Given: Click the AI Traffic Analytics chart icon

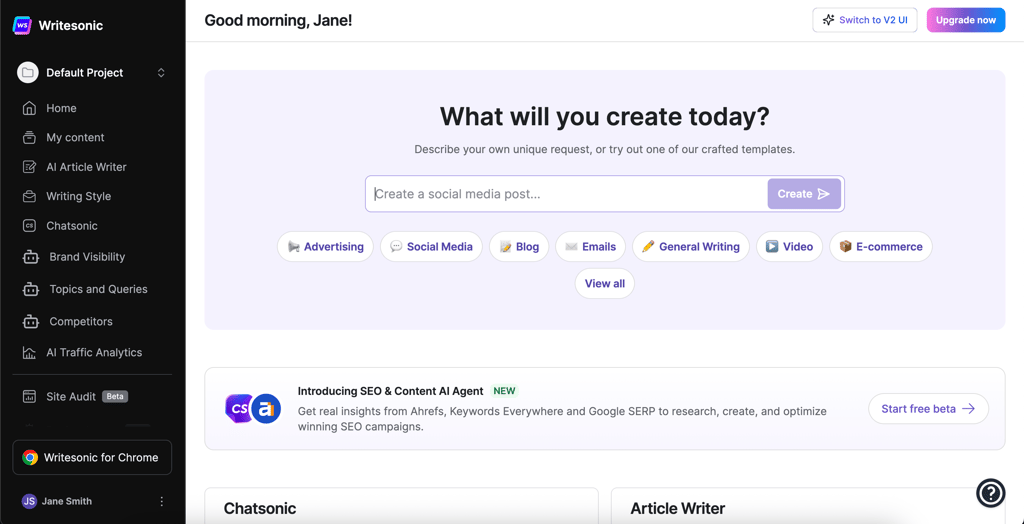Looking at the screenshot, I should 29,353.
